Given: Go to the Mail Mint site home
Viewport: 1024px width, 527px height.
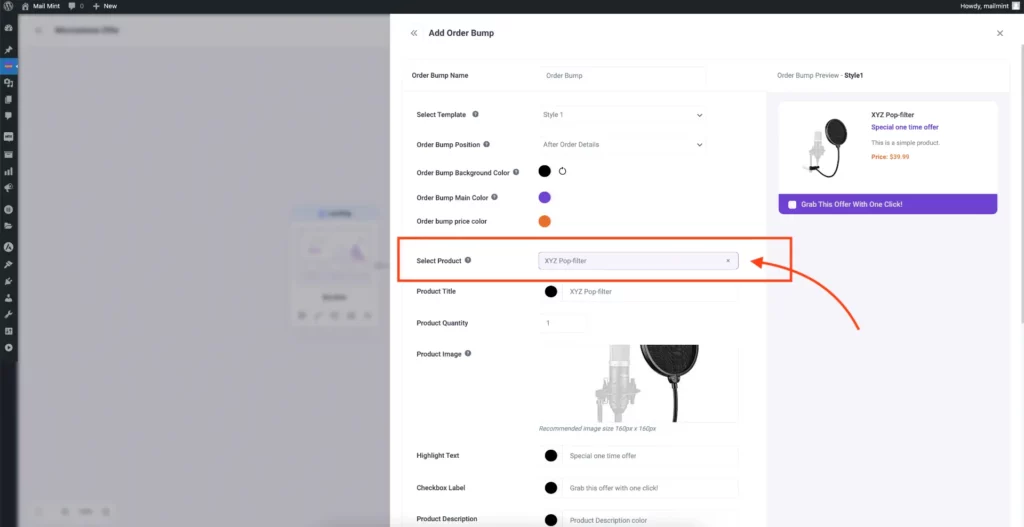Looking at the screenshot, I should (40, 6).
